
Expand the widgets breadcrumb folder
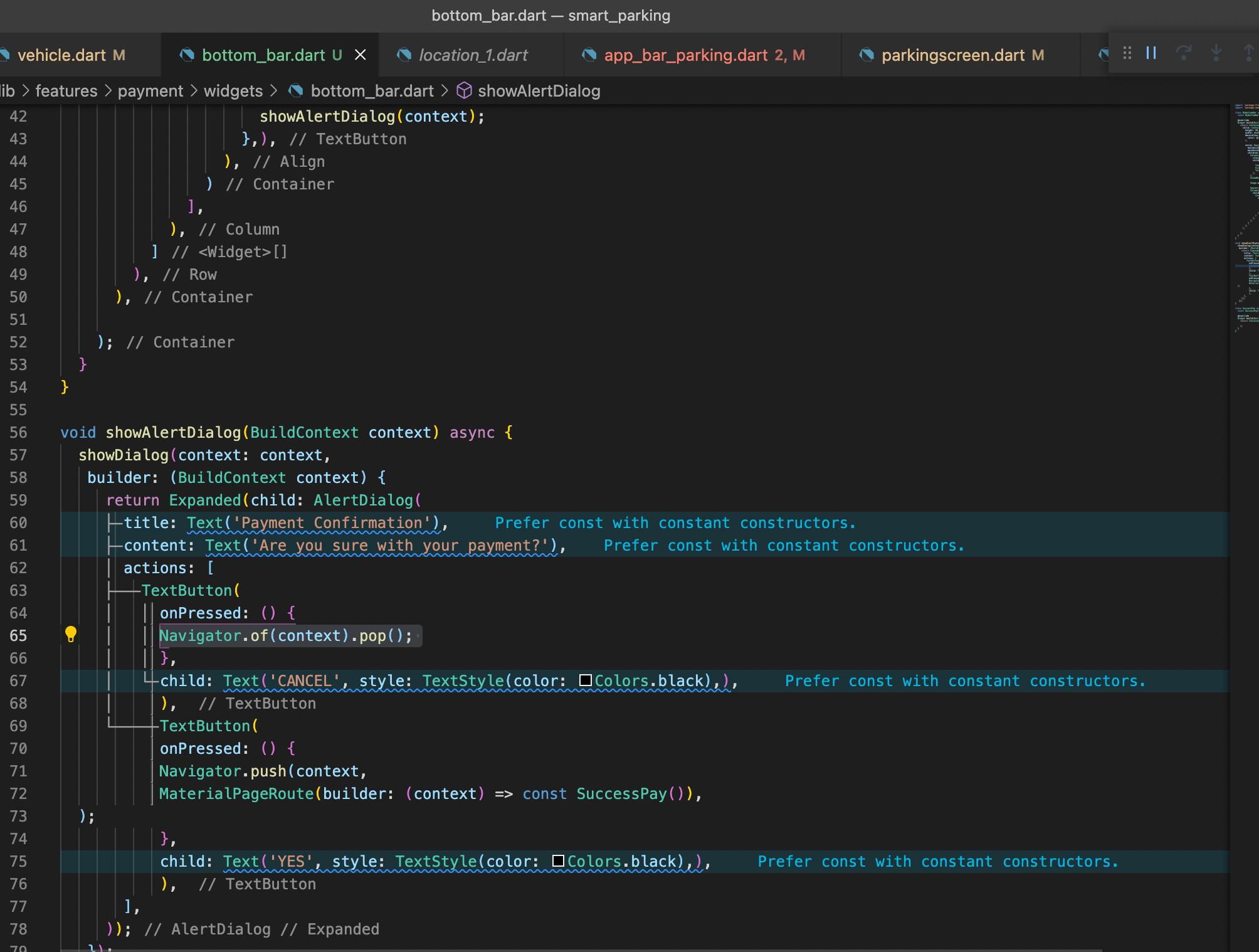point(233,91)
